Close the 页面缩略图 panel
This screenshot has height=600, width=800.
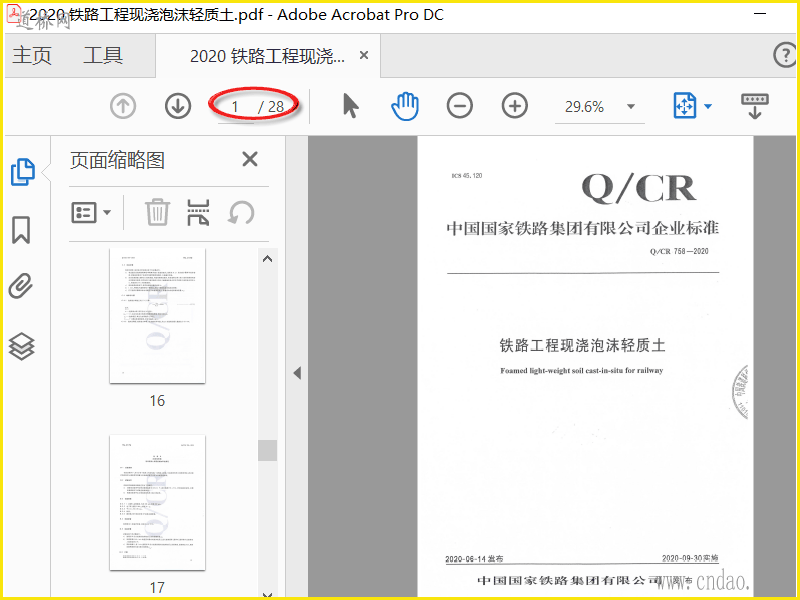[250, 159]
